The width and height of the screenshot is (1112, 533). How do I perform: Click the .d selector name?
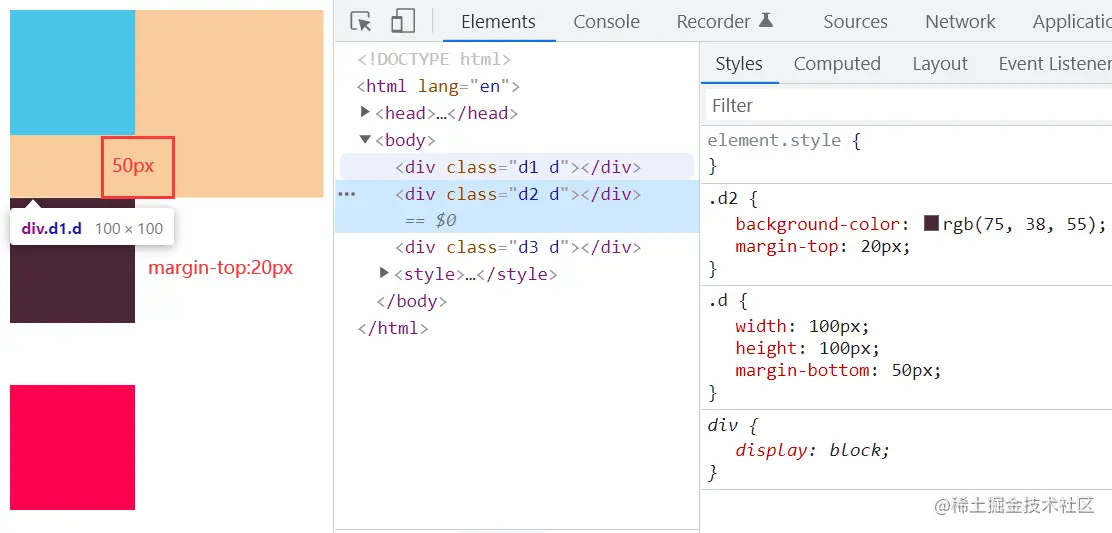coord(718,301)
